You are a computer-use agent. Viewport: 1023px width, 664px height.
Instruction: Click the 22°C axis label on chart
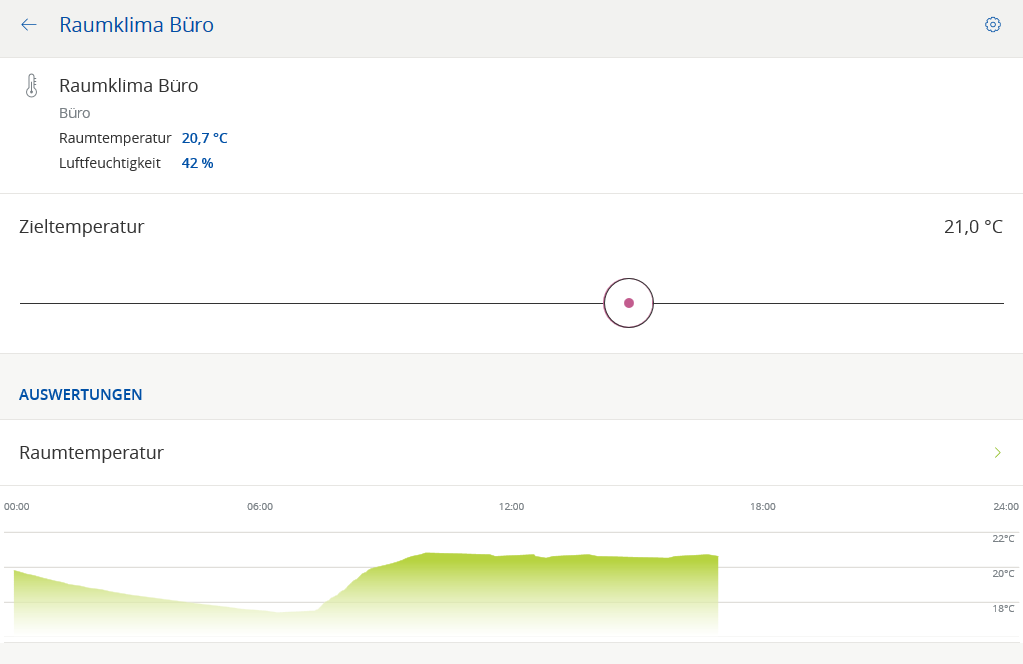pos(1002,539)
